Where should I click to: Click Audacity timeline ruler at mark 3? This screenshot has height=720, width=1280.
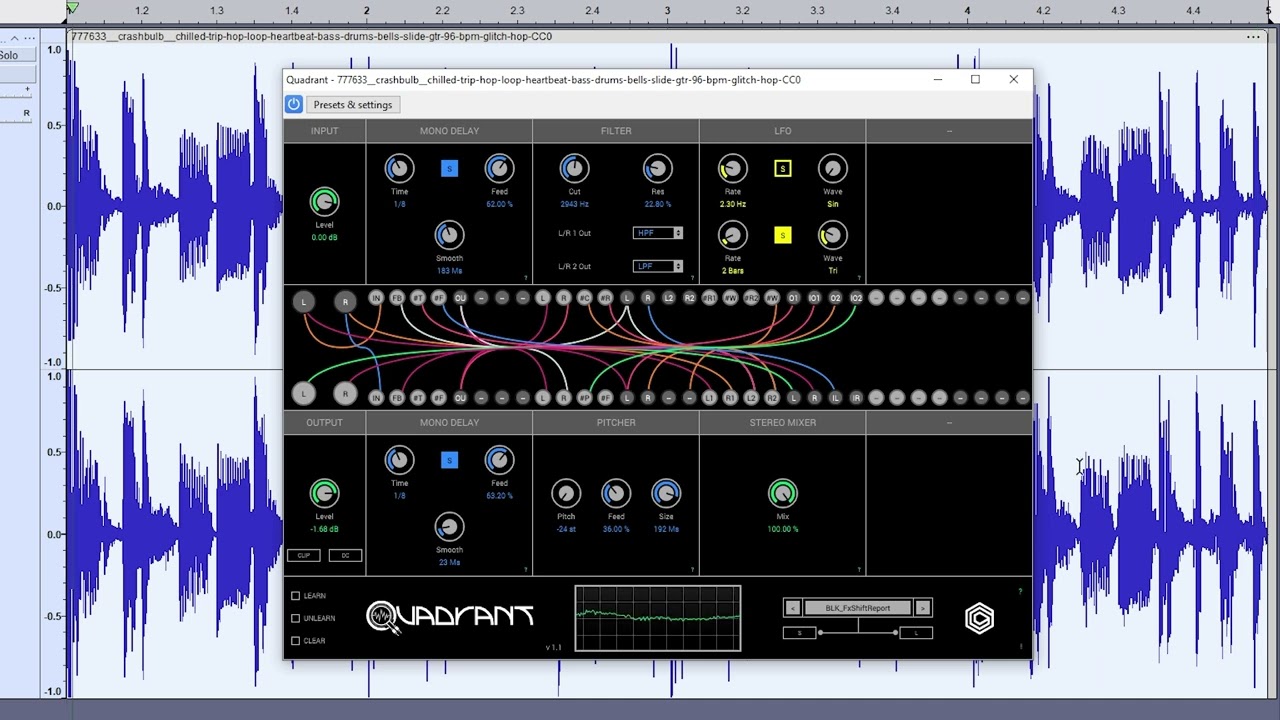pos(668,11)
